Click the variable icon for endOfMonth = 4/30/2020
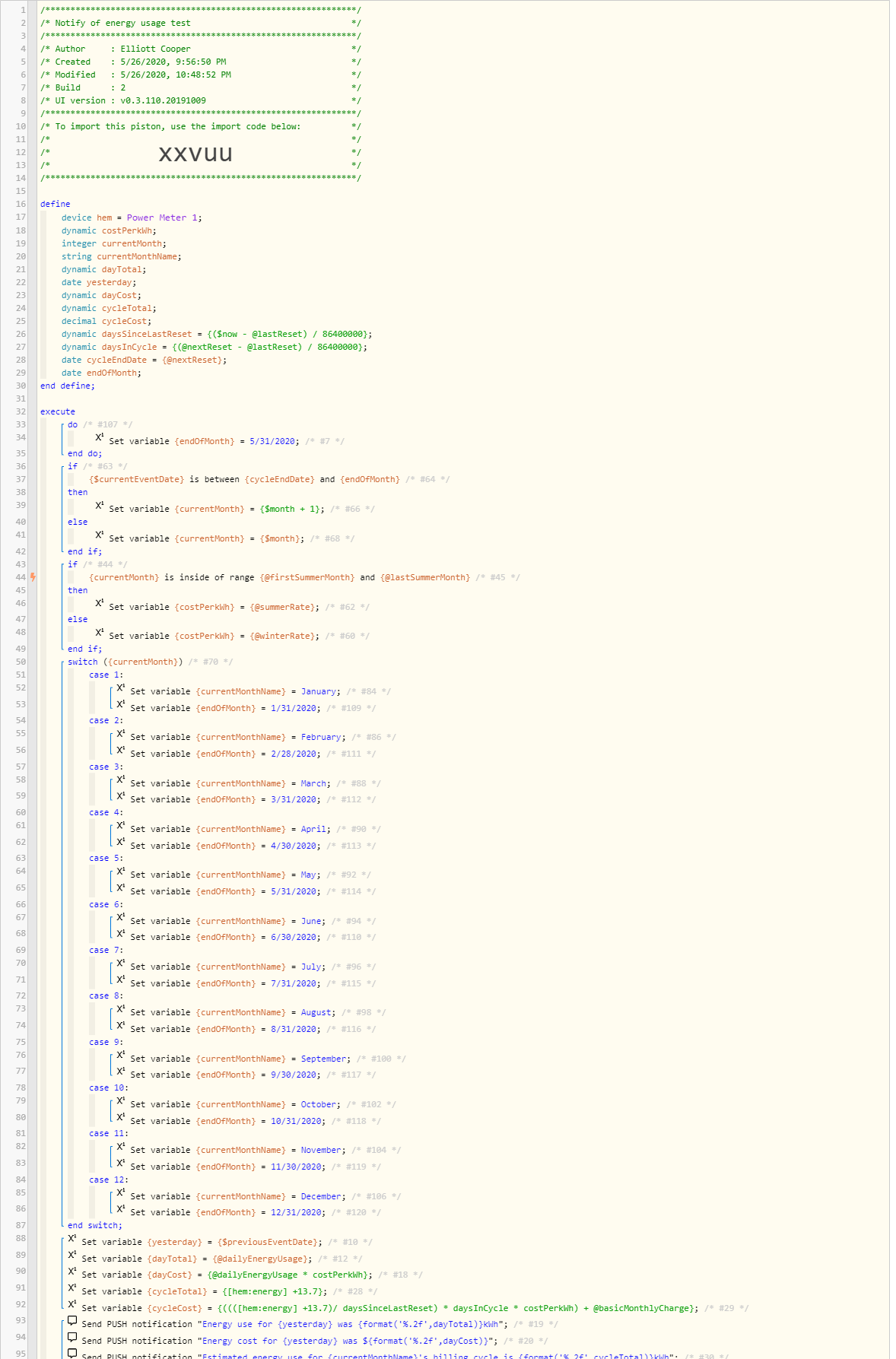This screenshot has width=896, height=1359. (121, 842)
